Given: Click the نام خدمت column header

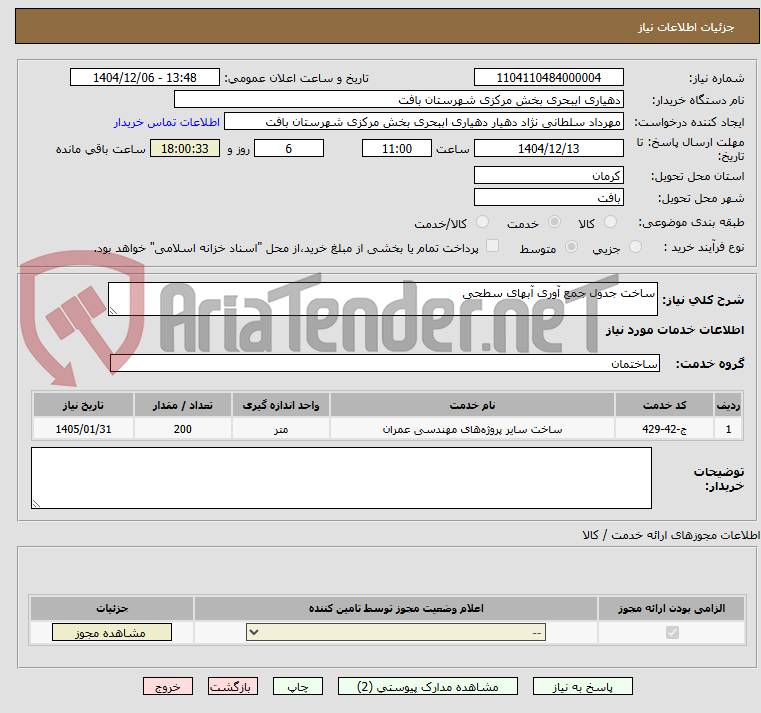Looking at the screenshot, I should coord(472,405).
